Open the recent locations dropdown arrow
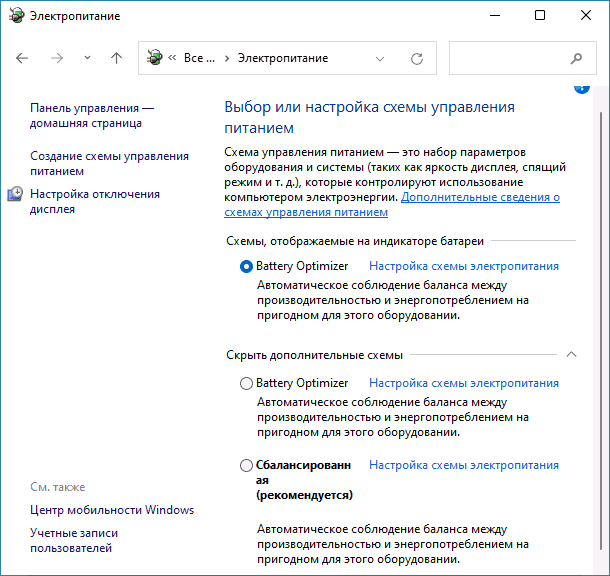Image resolution: width=610 pixels, height=576 pixels. pyautogui.click(x=87, y=58)
